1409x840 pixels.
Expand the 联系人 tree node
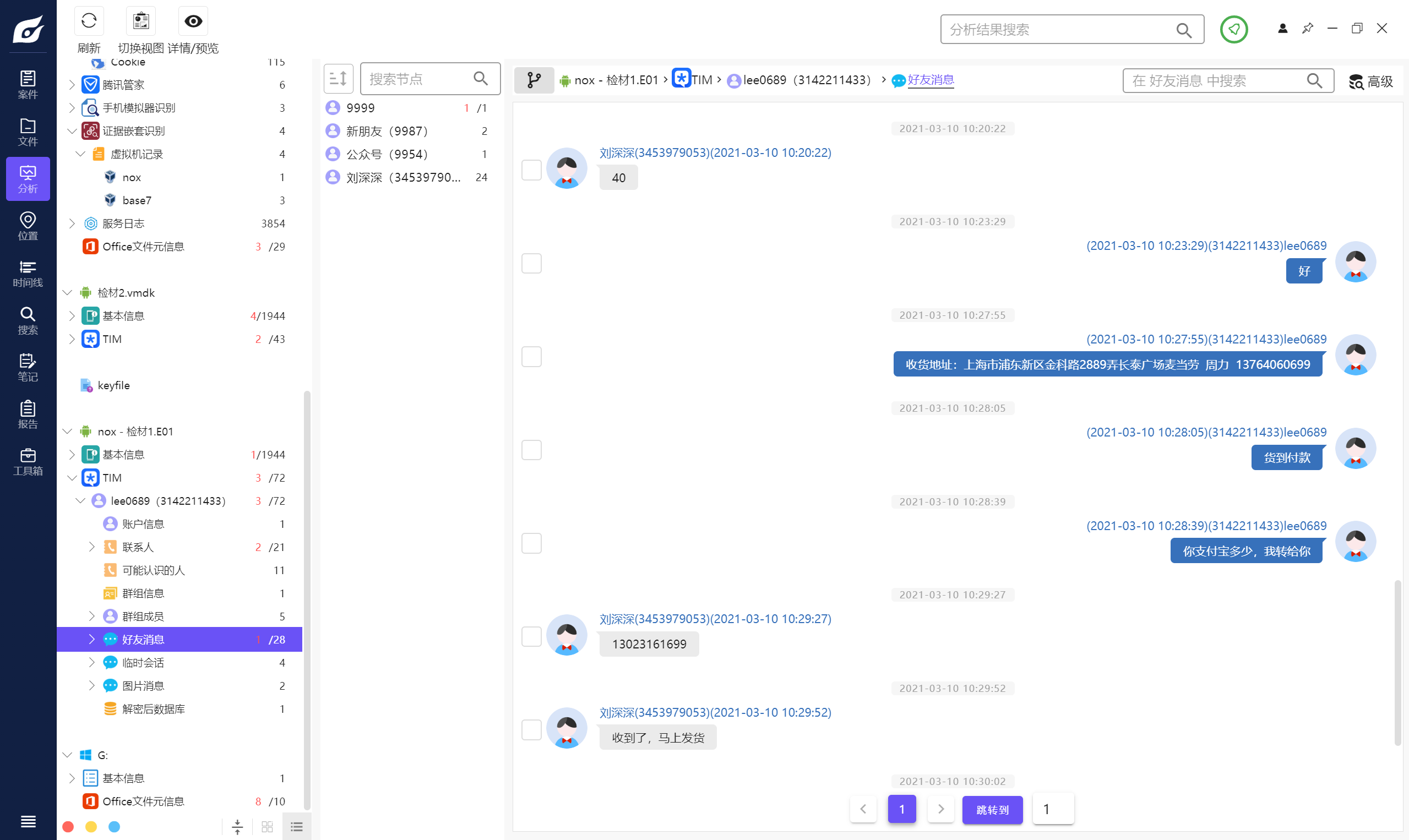(x=92, y=547)
